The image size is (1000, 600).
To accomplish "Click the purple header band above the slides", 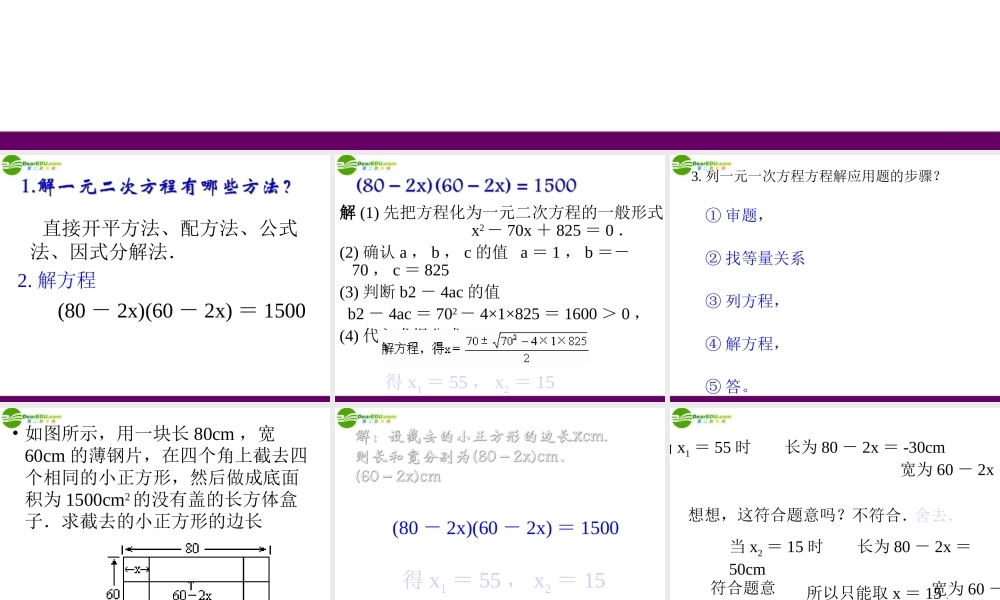I will (x=500, y=141).
